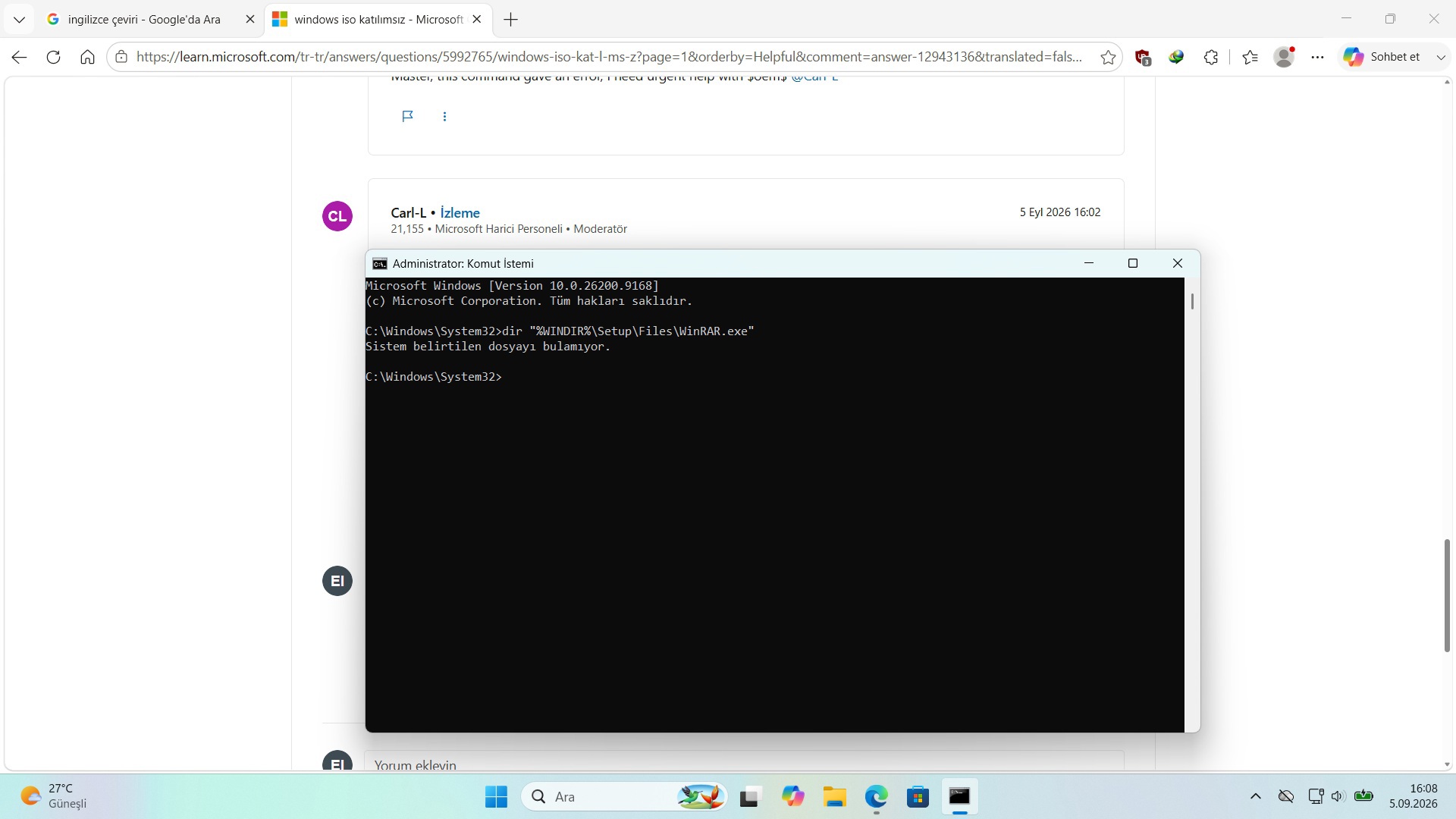Open Microsoft Store from the taskbar
Screen dimensions: 1456x819
click(x=918, y=797)
